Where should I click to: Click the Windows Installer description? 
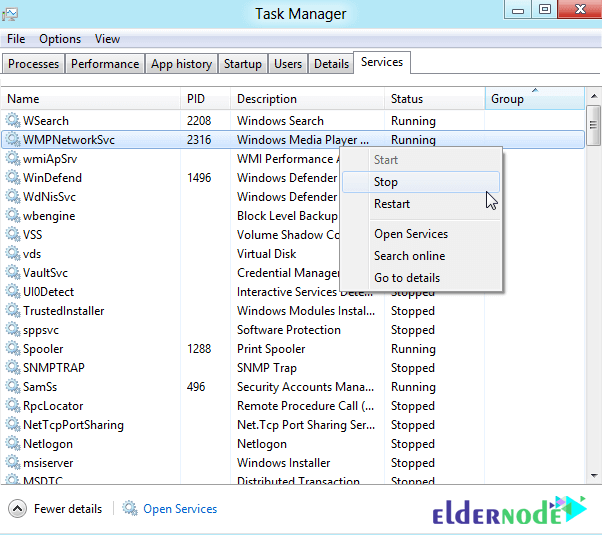tap(283, 463)
